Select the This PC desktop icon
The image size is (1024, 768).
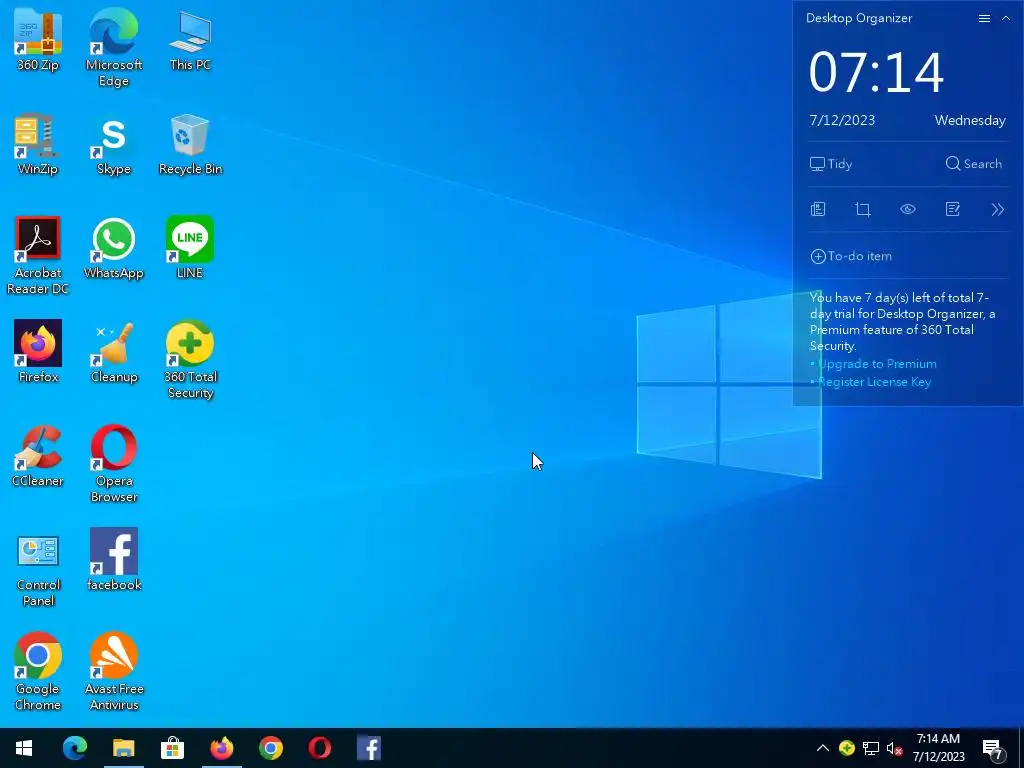pos(190,39)
